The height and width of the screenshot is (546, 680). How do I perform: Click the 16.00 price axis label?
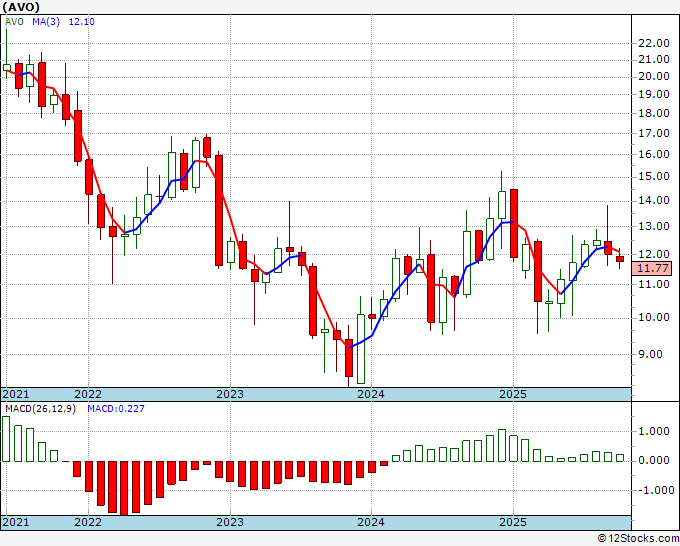tap(654, 154)
